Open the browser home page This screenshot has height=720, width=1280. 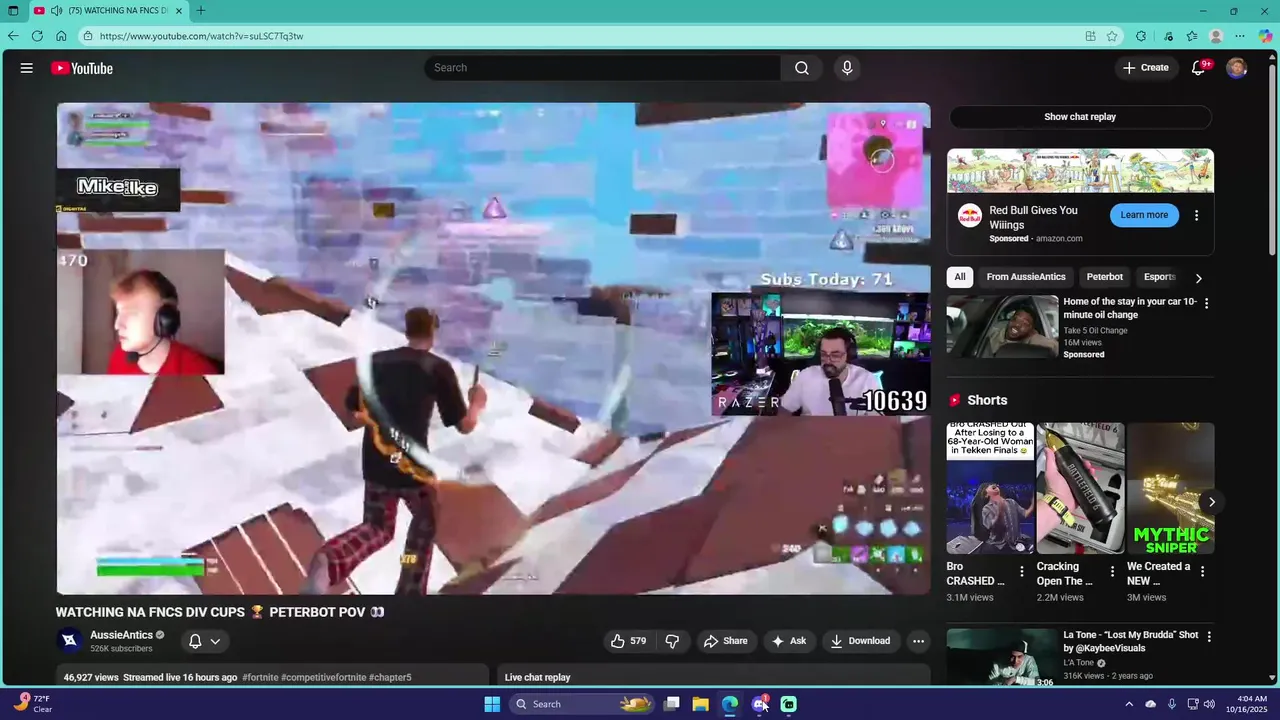point(61,36)
